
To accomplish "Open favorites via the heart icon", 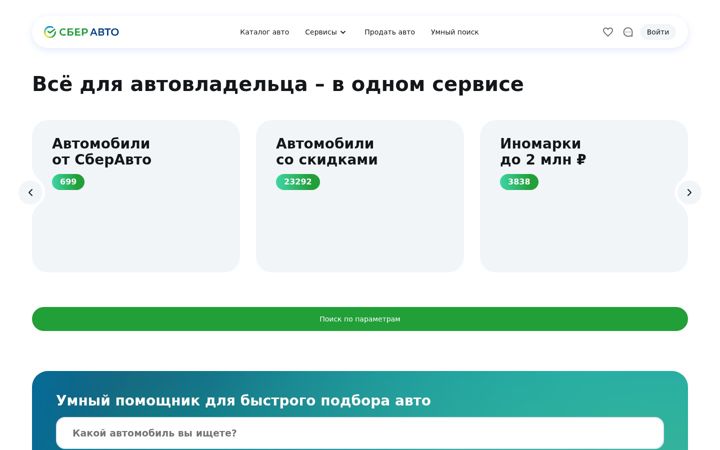I will 608,32.
